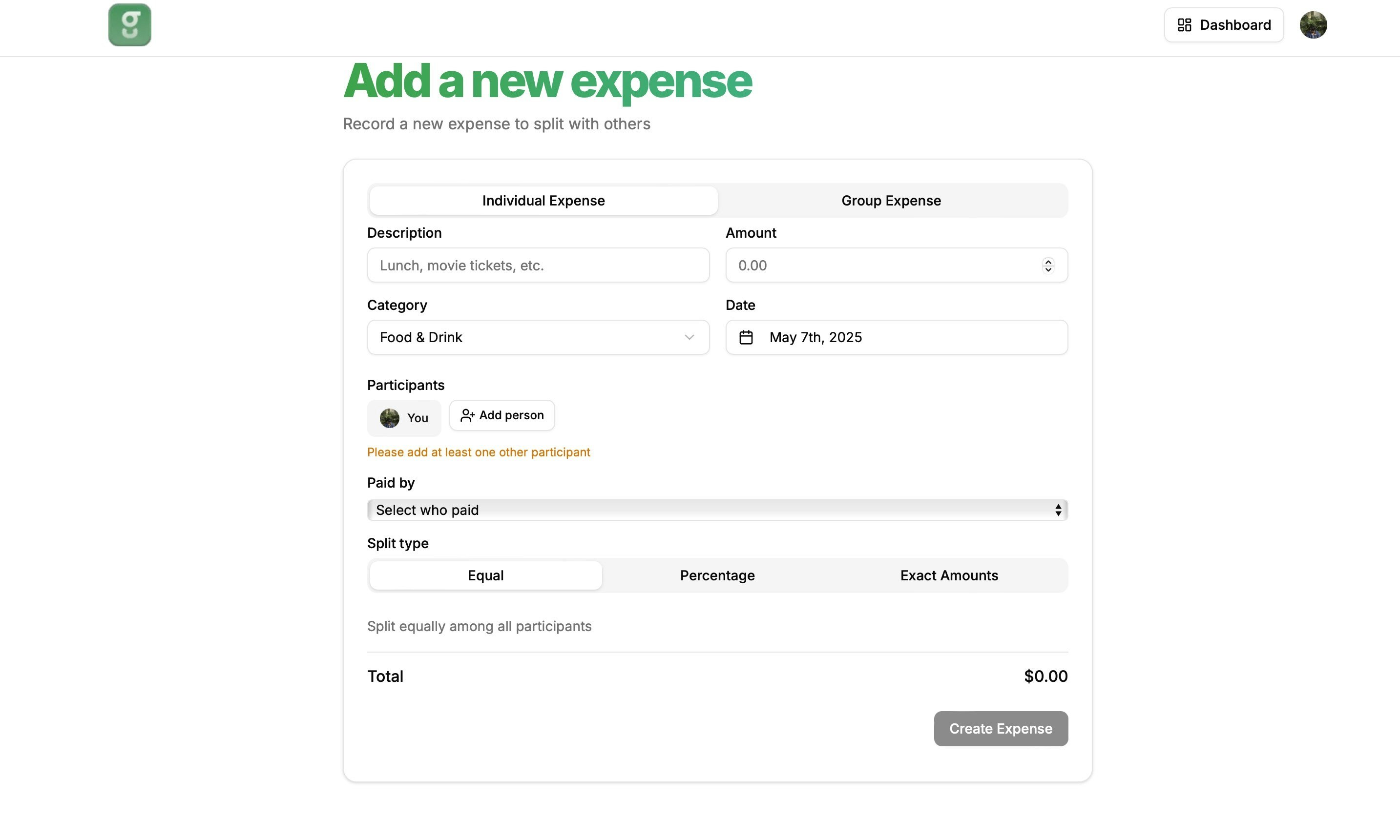Switch to the Individual Expense tab

click(543, 201)
